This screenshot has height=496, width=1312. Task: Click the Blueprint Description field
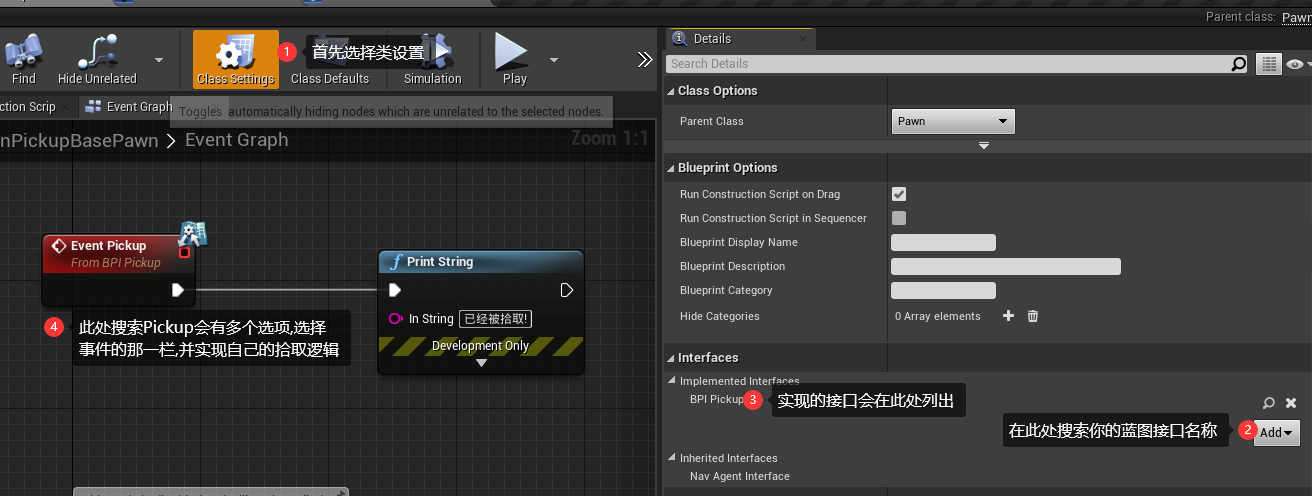click(1006, 266)
